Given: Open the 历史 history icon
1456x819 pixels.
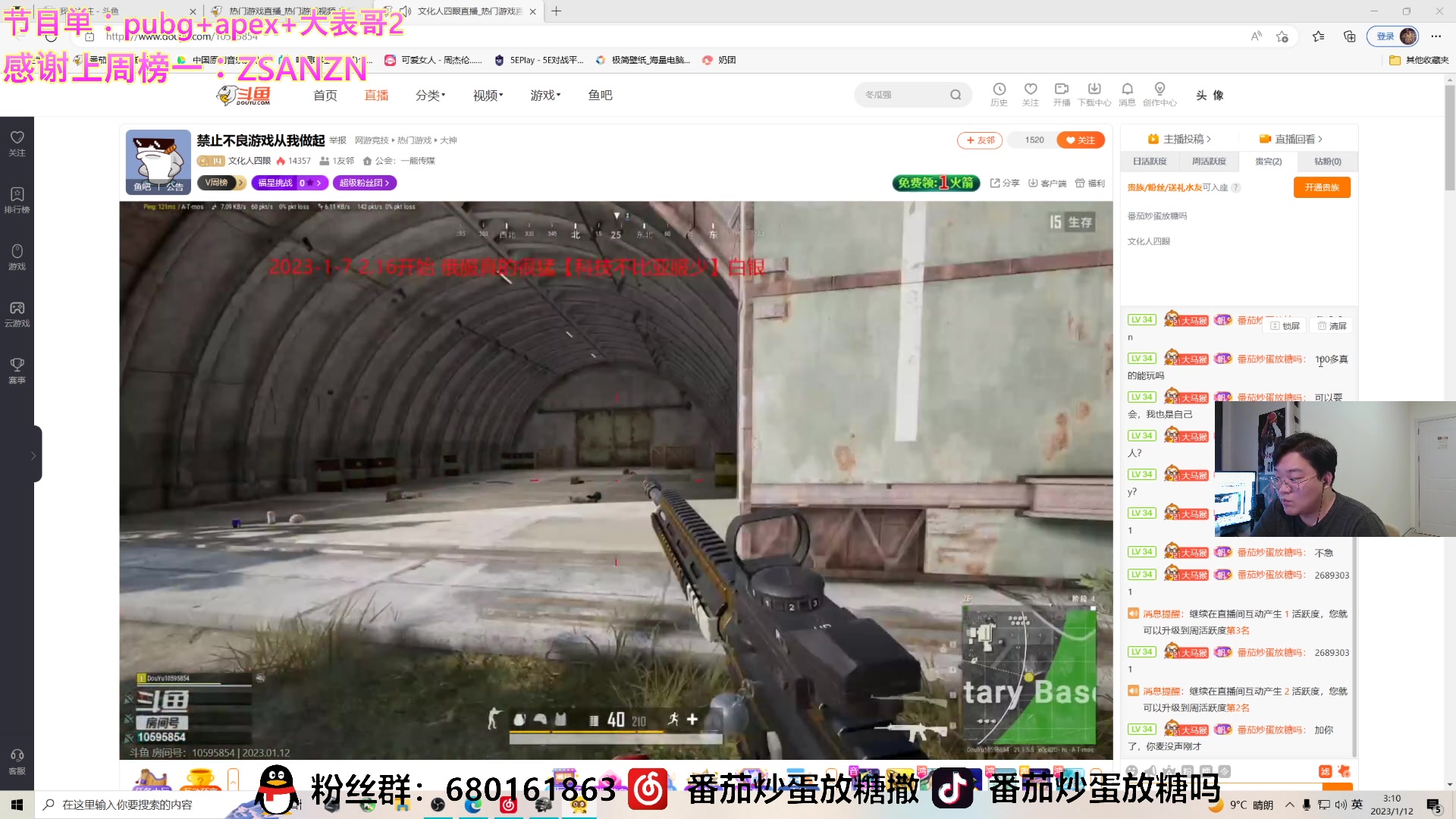Looking at the screenshot, I should click(x=999, y=95).
